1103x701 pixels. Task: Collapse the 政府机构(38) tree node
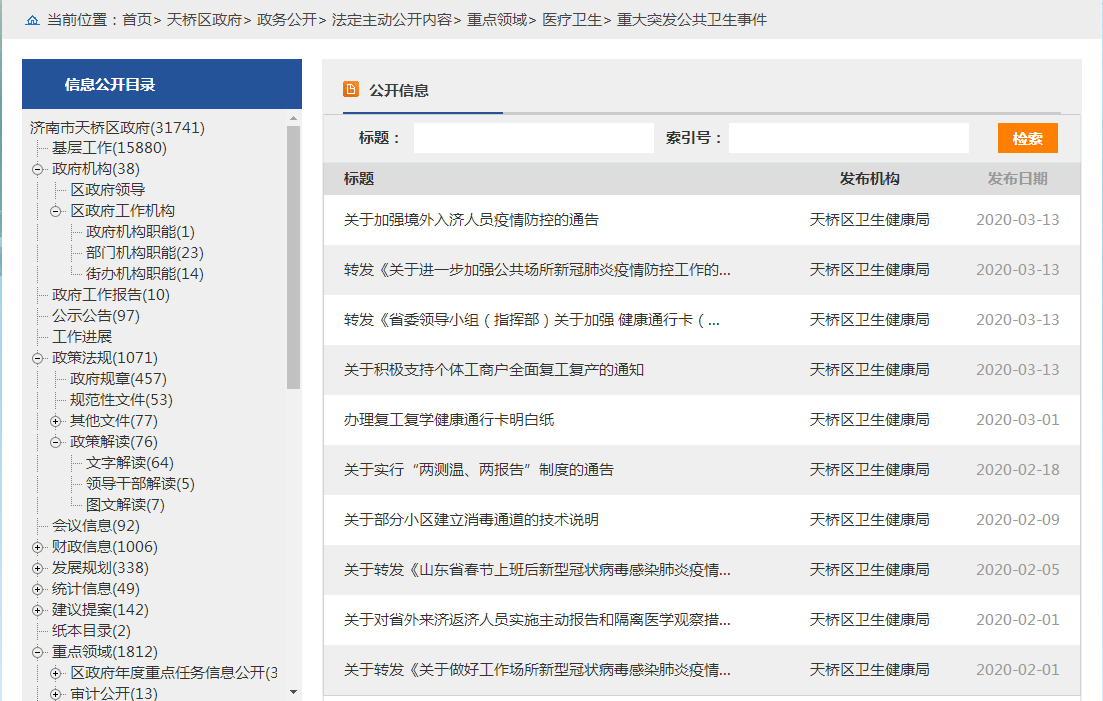37,169
